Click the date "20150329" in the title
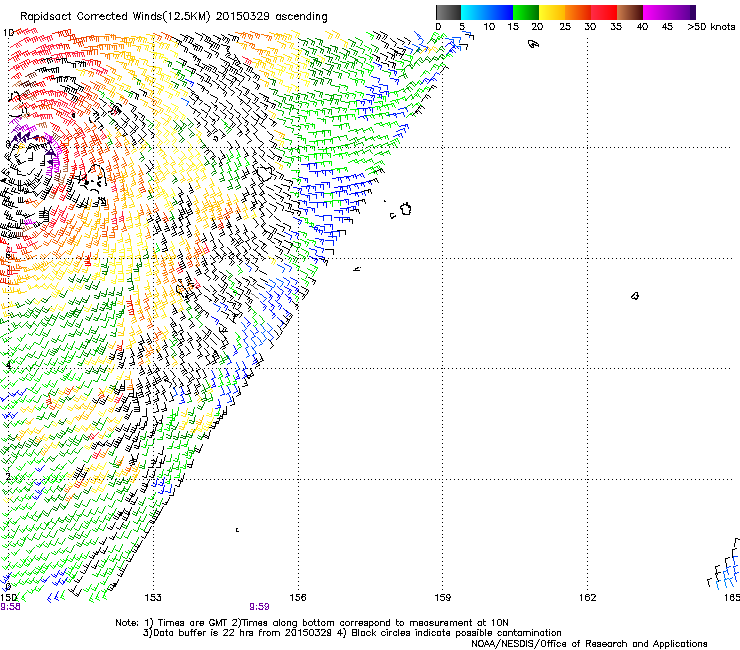The height and width of the screenshot is (650, 740). click(243, 17)
